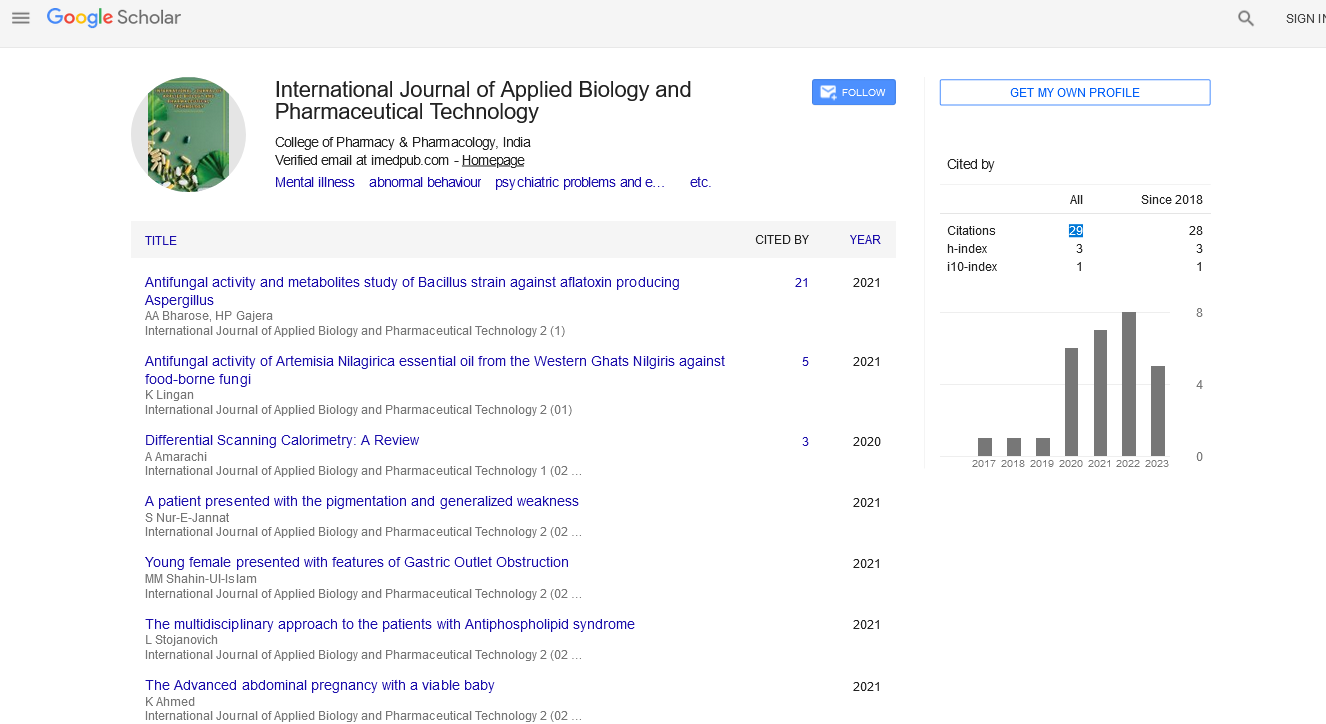This screenshot has width=1326, height=724.
Task: Click the journal profile name heading
Action: [483, 101]
